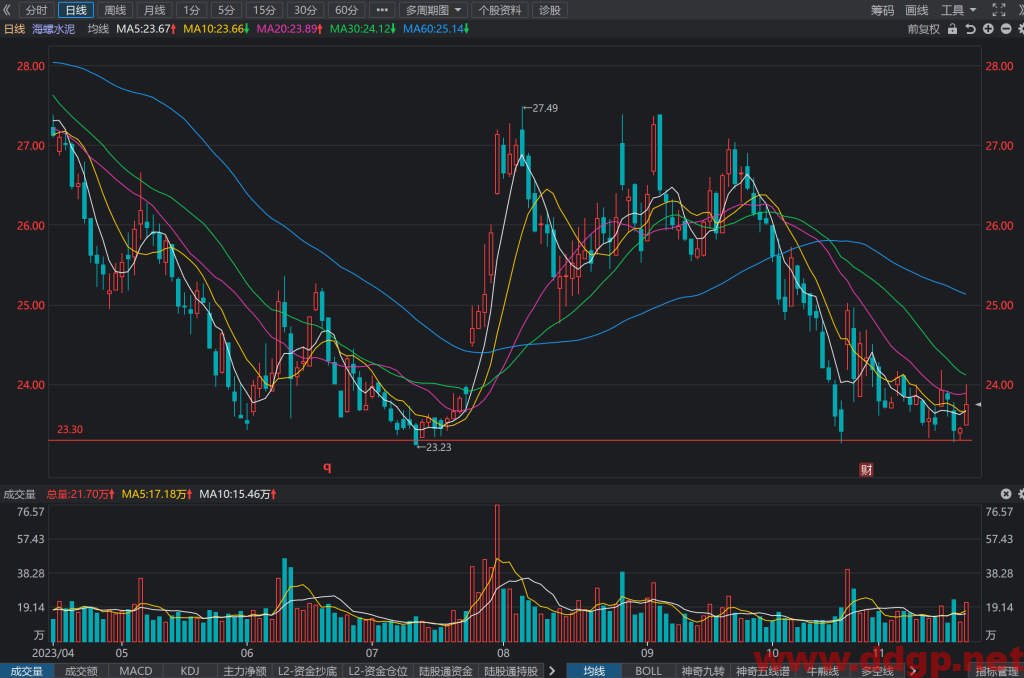Open the L2-资金抄底 indicator tab
This screenshot has width=1024, height=678.
pos(308,671)
